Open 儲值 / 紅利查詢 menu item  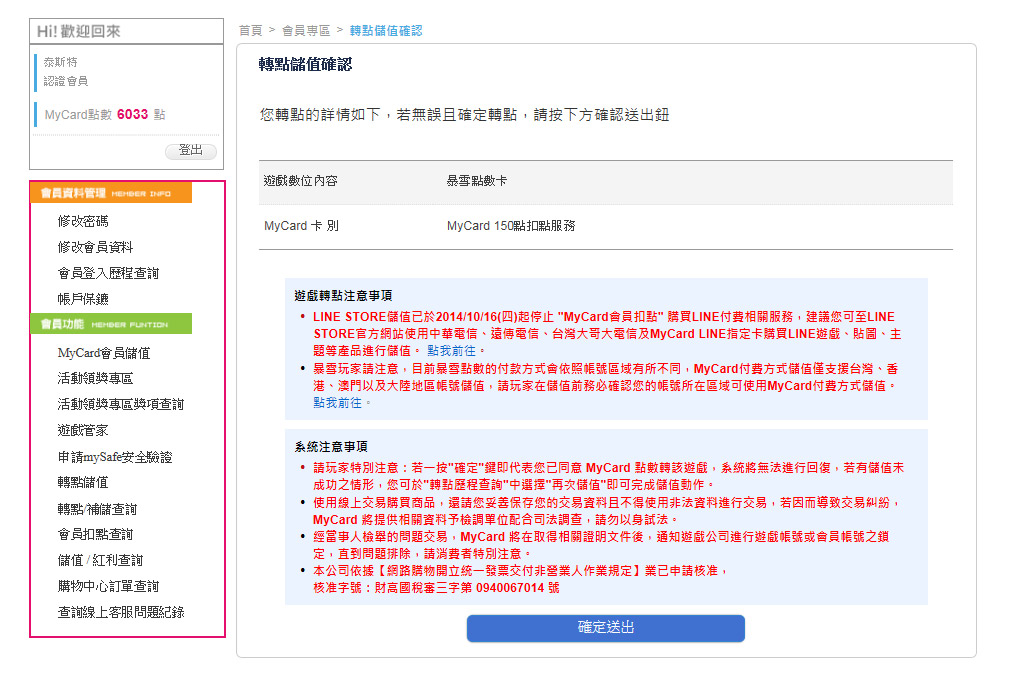(x=100, y=560)
